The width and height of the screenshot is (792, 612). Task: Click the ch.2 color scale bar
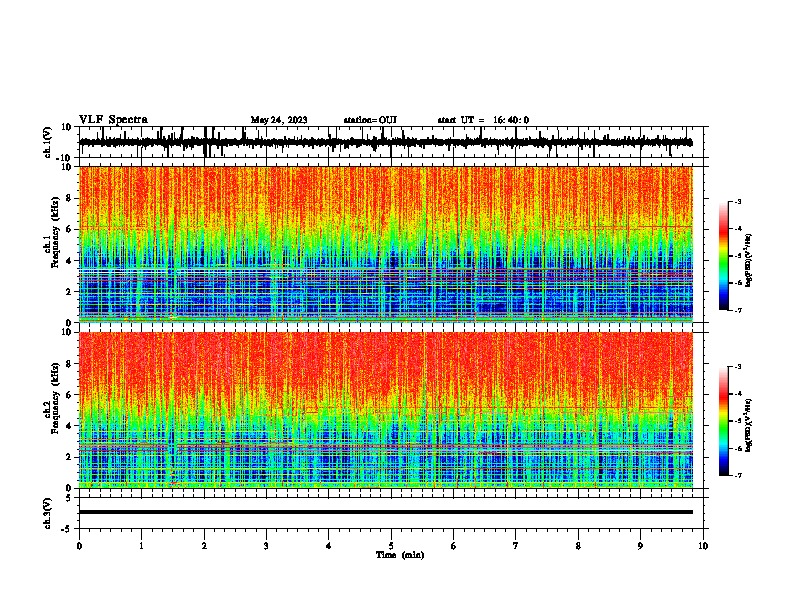click(x=724, y=421)
